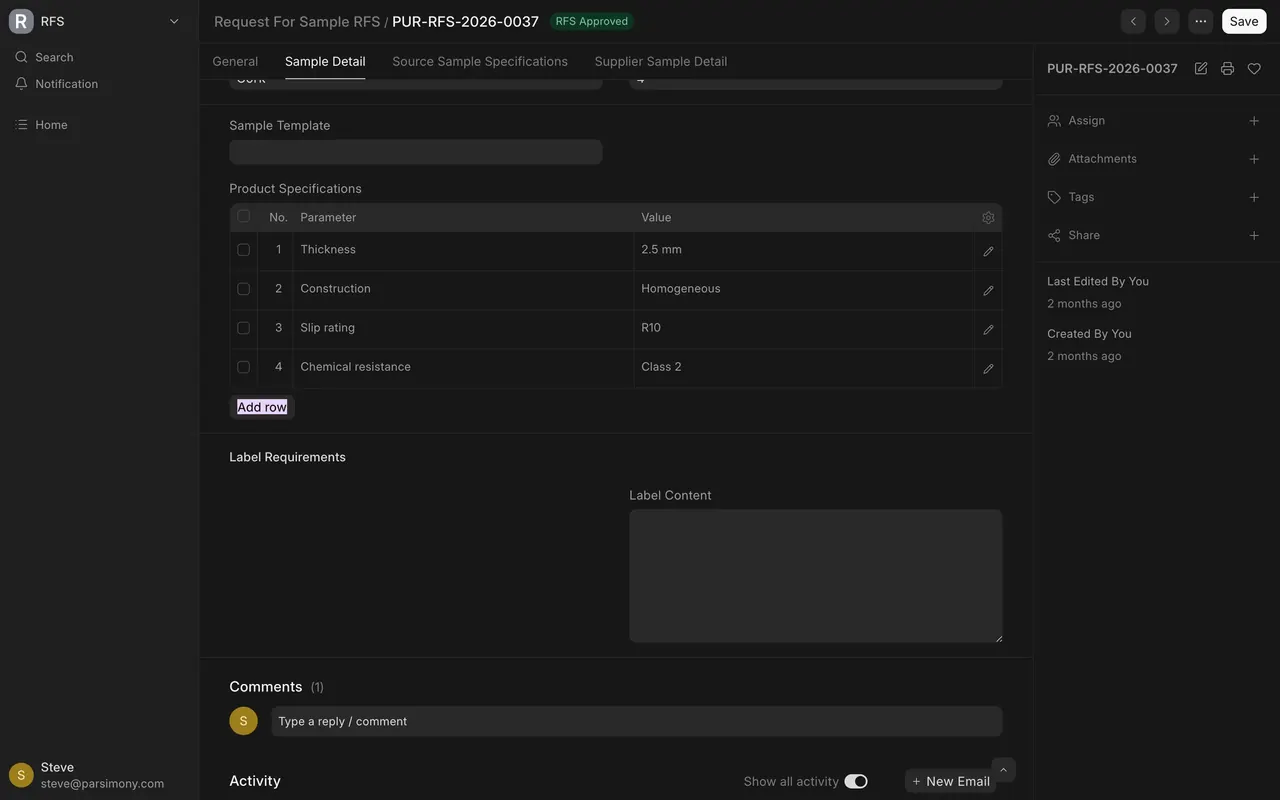
Task: Select the Slip rating row checkbox
Action: 244,328
